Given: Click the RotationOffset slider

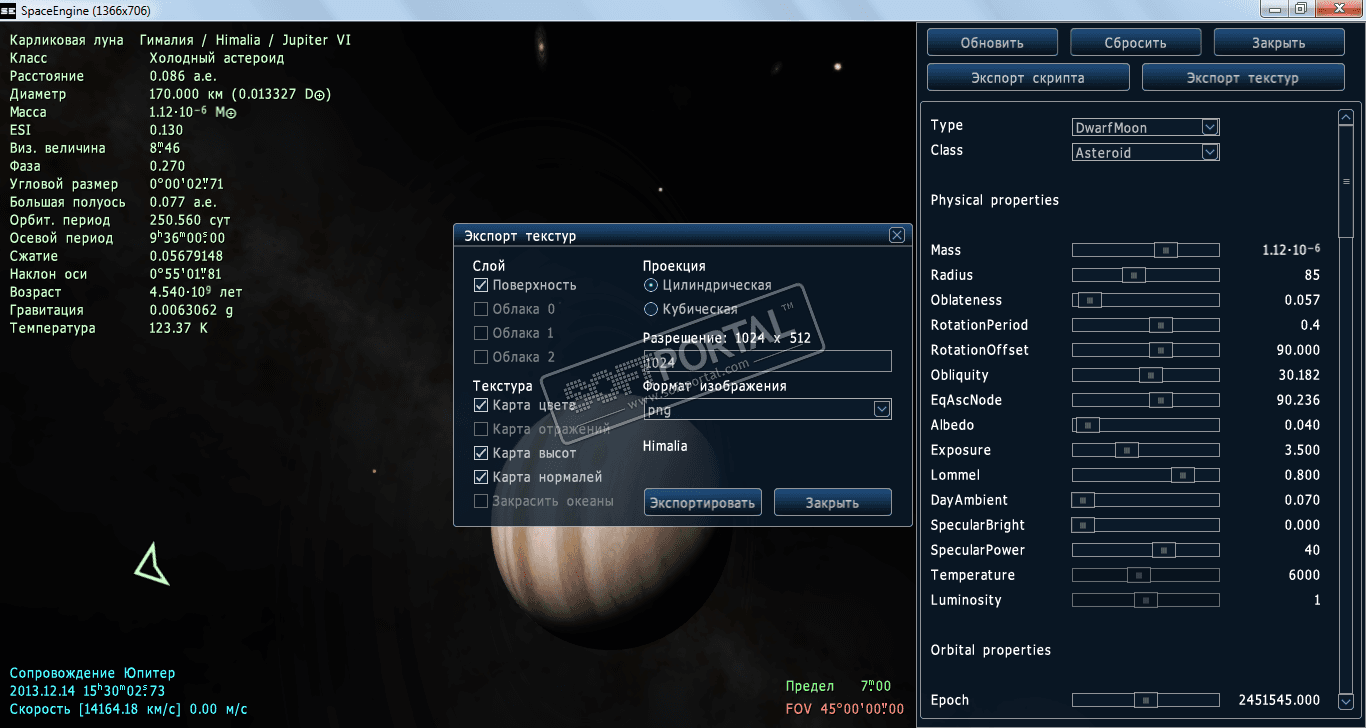Looking at the screenshot, I should pyautogui.click(x=1146, y=350).
